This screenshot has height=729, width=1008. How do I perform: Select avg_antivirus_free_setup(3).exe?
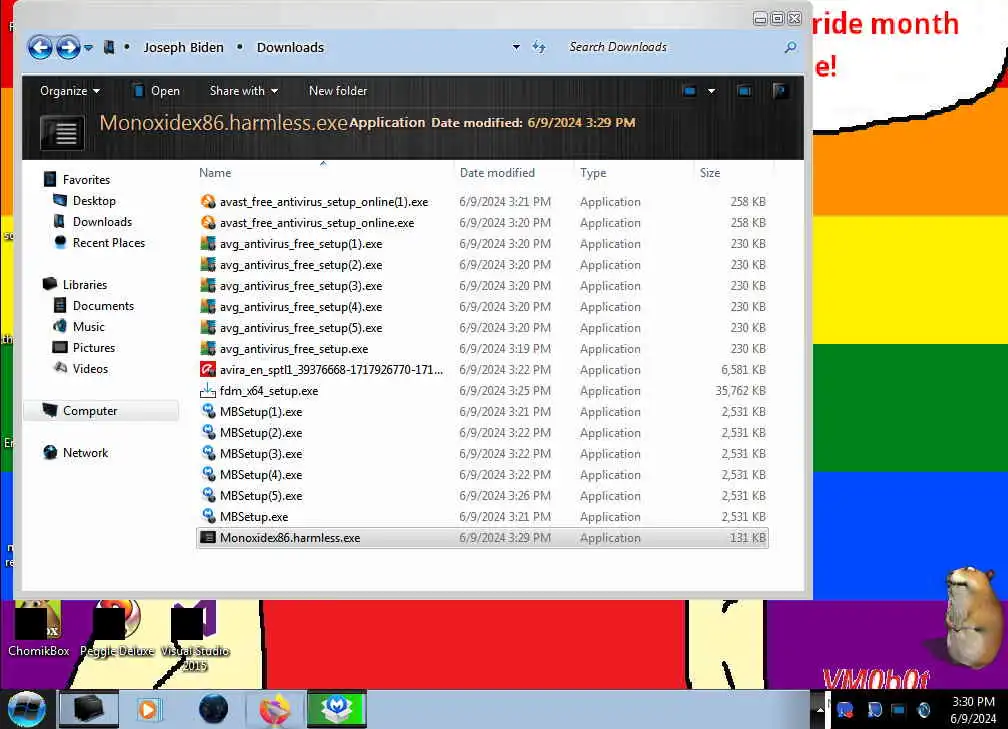(x=301, y=286)
